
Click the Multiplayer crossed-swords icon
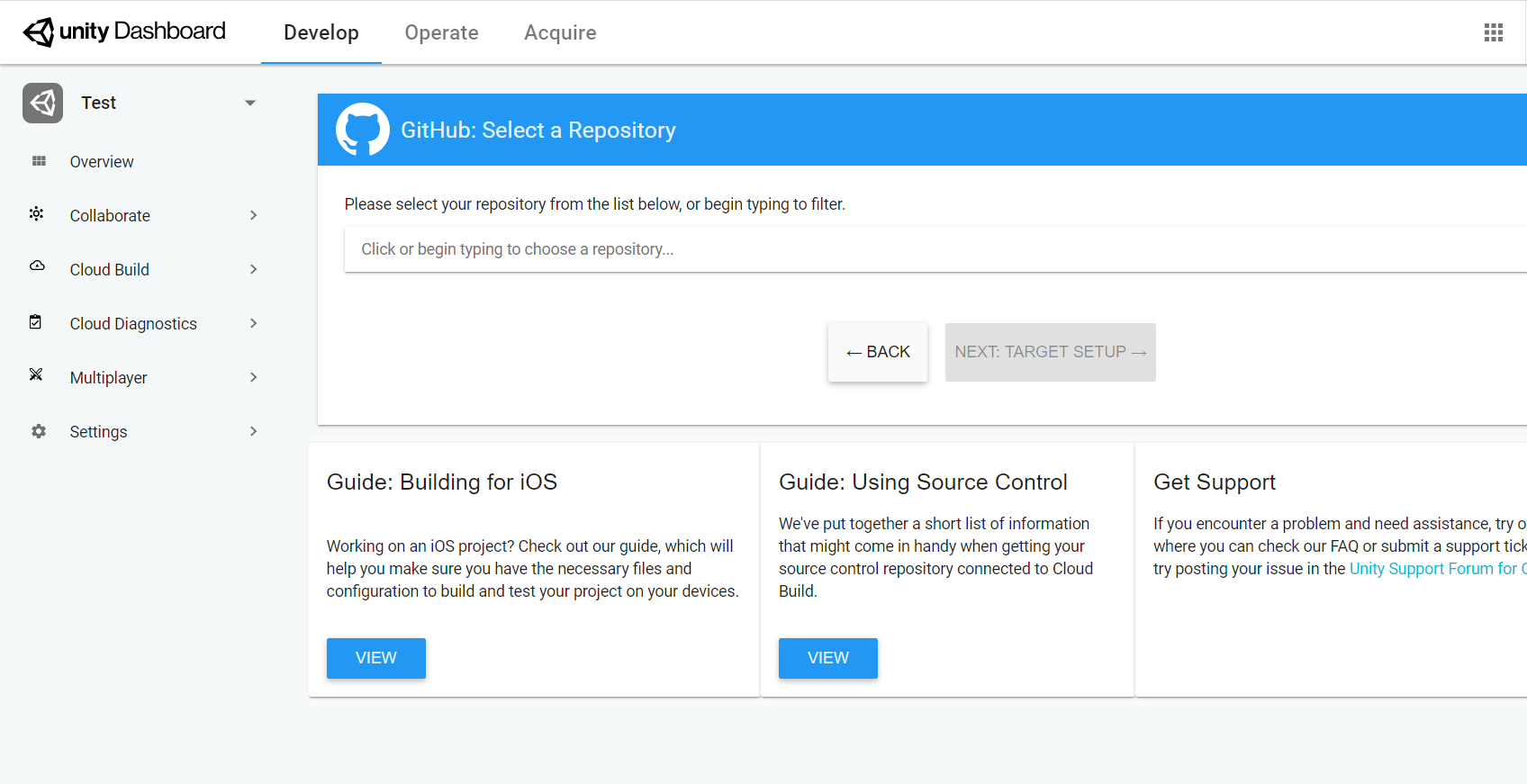click(36, 374)
